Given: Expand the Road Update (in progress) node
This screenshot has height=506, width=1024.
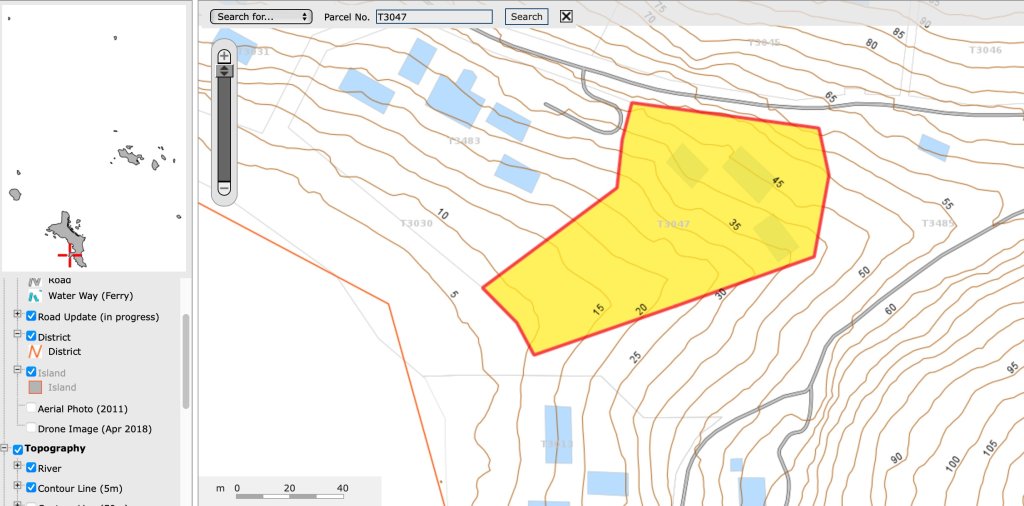Looking at the screenshot, I should [17, 316].
